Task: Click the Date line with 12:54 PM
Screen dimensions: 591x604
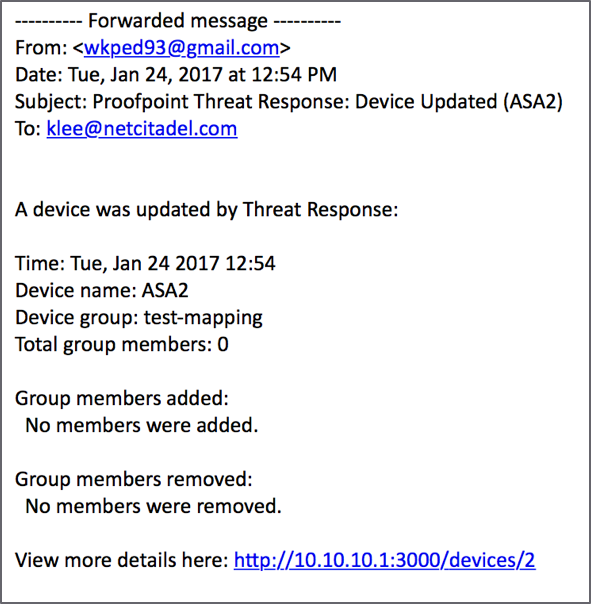Action: (x=176, y=75)
